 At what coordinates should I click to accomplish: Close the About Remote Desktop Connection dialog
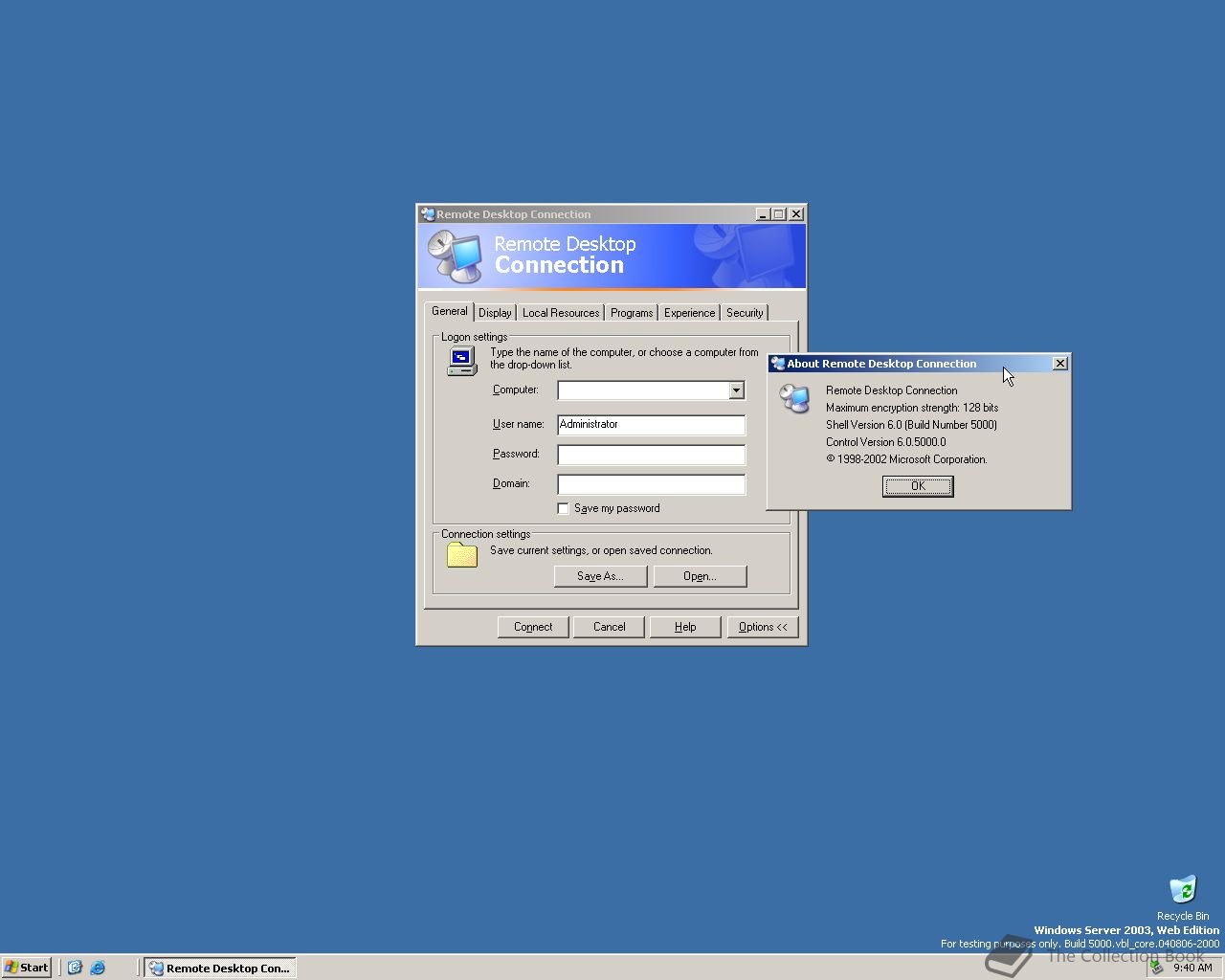[1059, 364]
